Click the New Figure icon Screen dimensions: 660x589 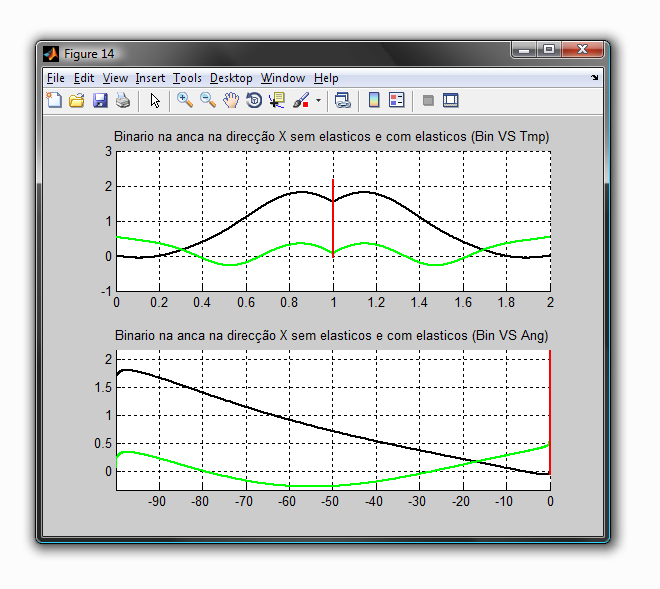tap(55, 100)
